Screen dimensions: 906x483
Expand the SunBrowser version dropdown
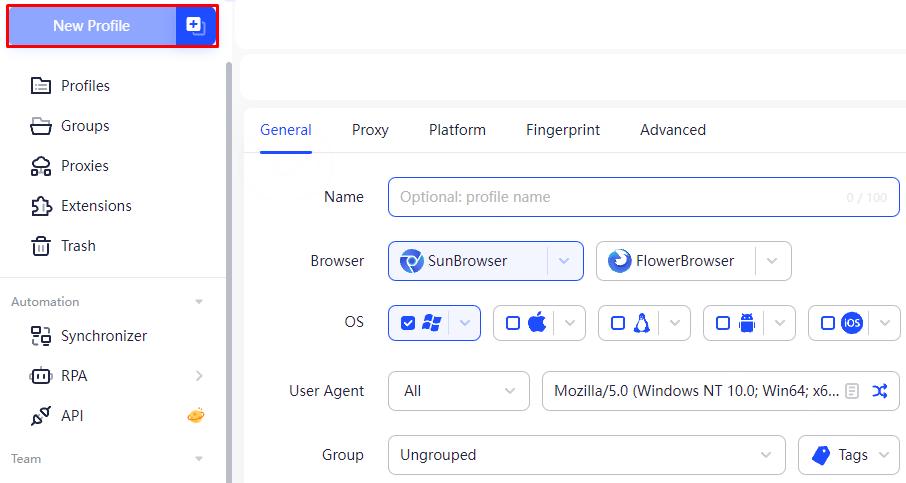(564, 261)
